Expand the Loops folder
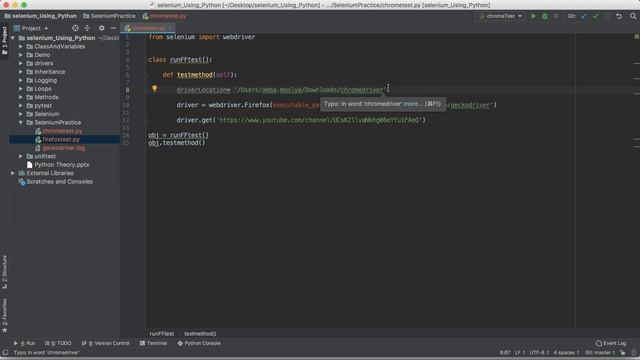 point(21,89)
